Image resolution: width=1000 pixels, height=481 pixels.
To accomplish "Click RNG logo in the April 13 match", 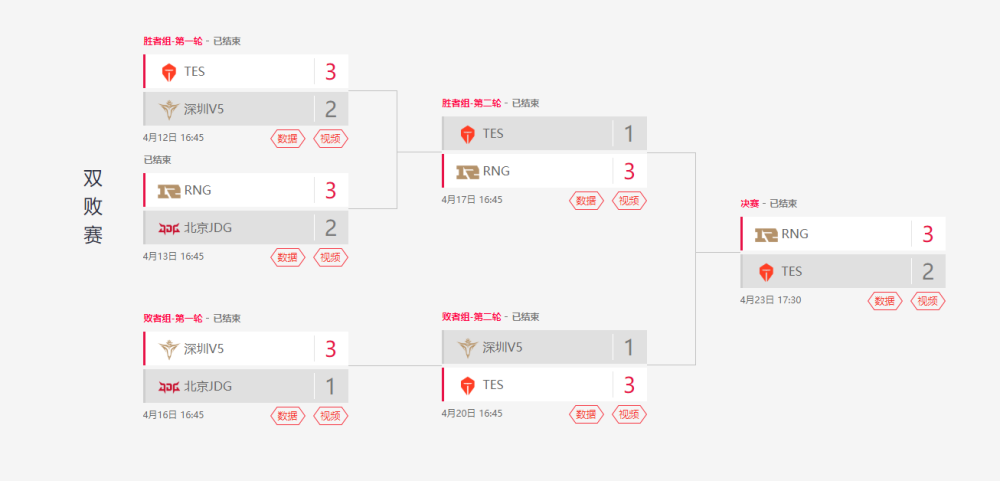I will click(169, 190).
